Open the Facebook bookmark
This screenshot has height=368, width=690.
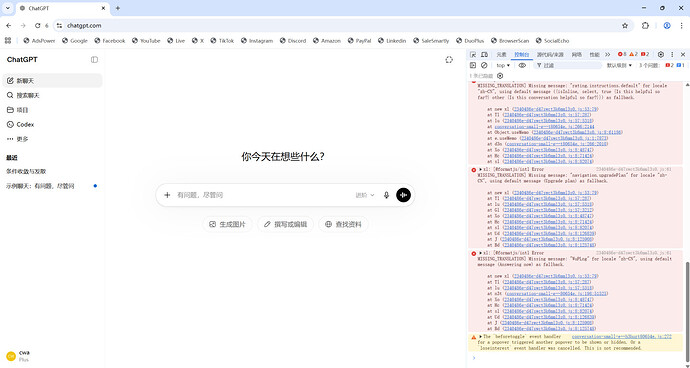110,40
